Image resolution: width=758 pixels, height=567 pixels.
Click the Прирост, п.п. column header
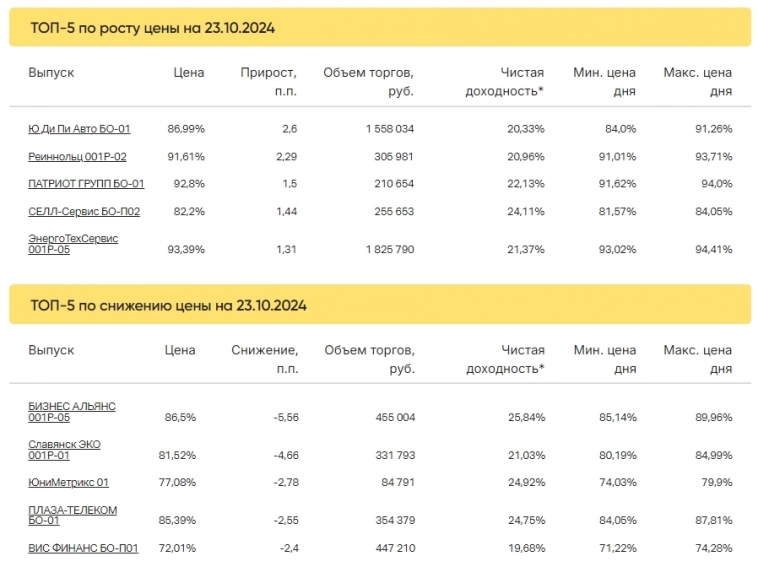(x=268, y=81)
